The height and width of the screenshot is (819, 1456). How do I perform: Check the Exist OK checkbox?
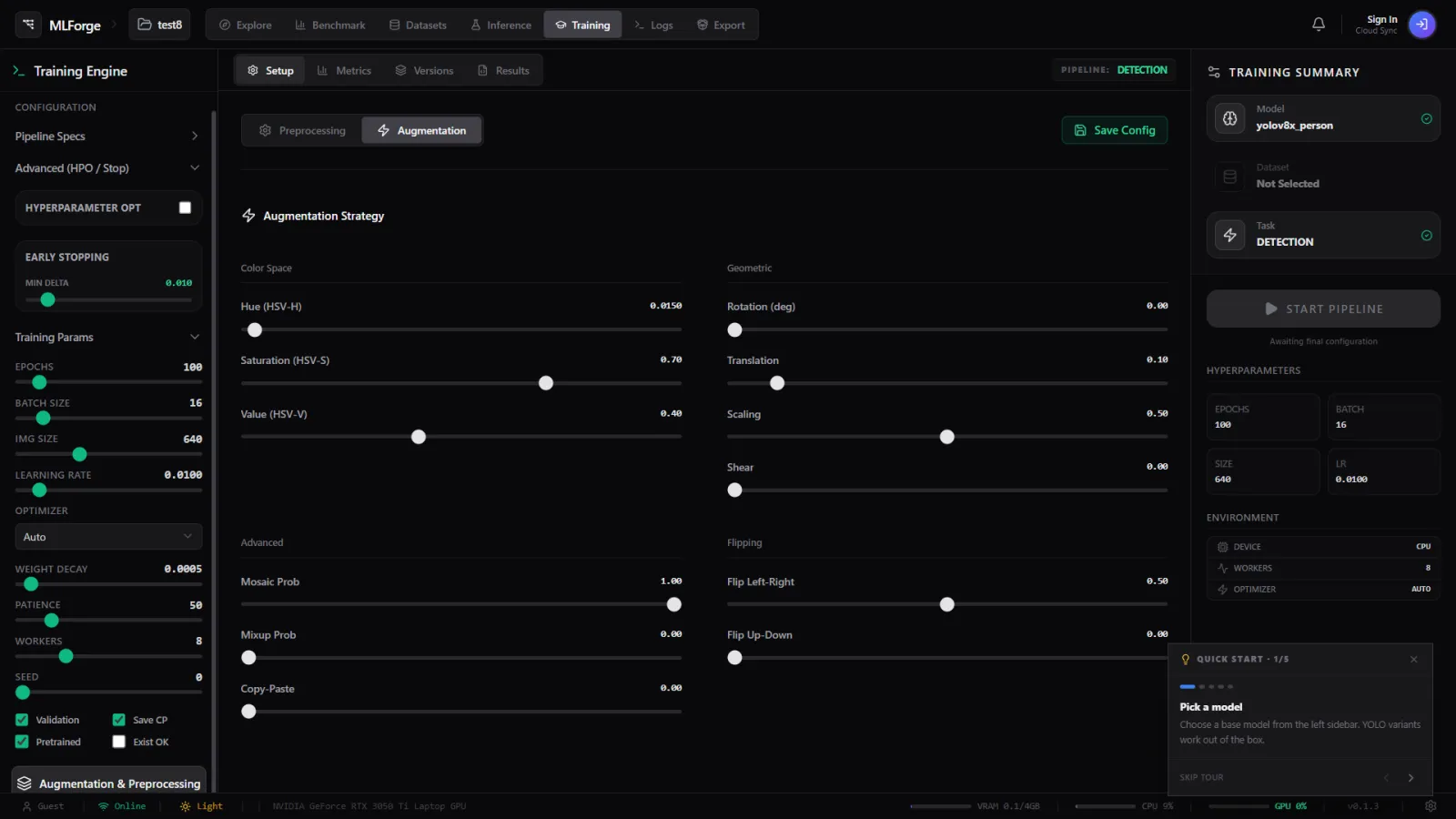click(x=118, y=742)
